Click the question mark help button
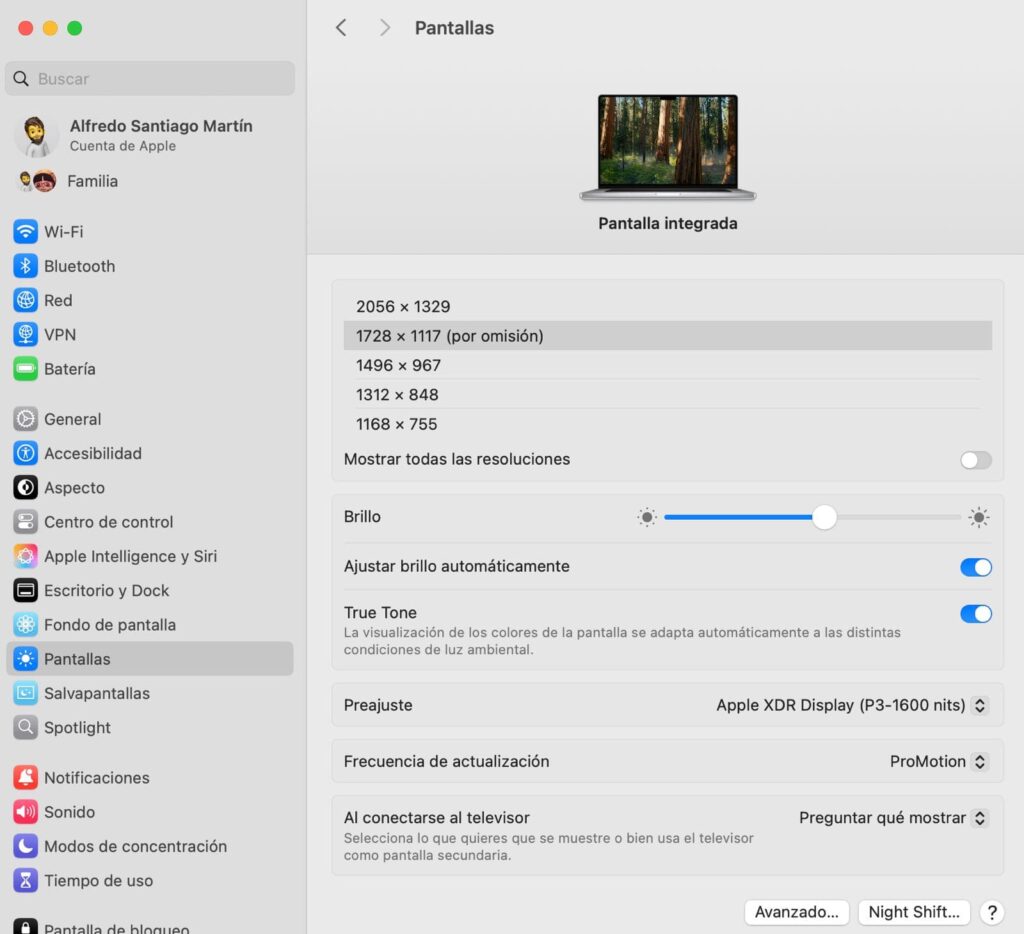The image size is (1024, 934). coord(991,912)
